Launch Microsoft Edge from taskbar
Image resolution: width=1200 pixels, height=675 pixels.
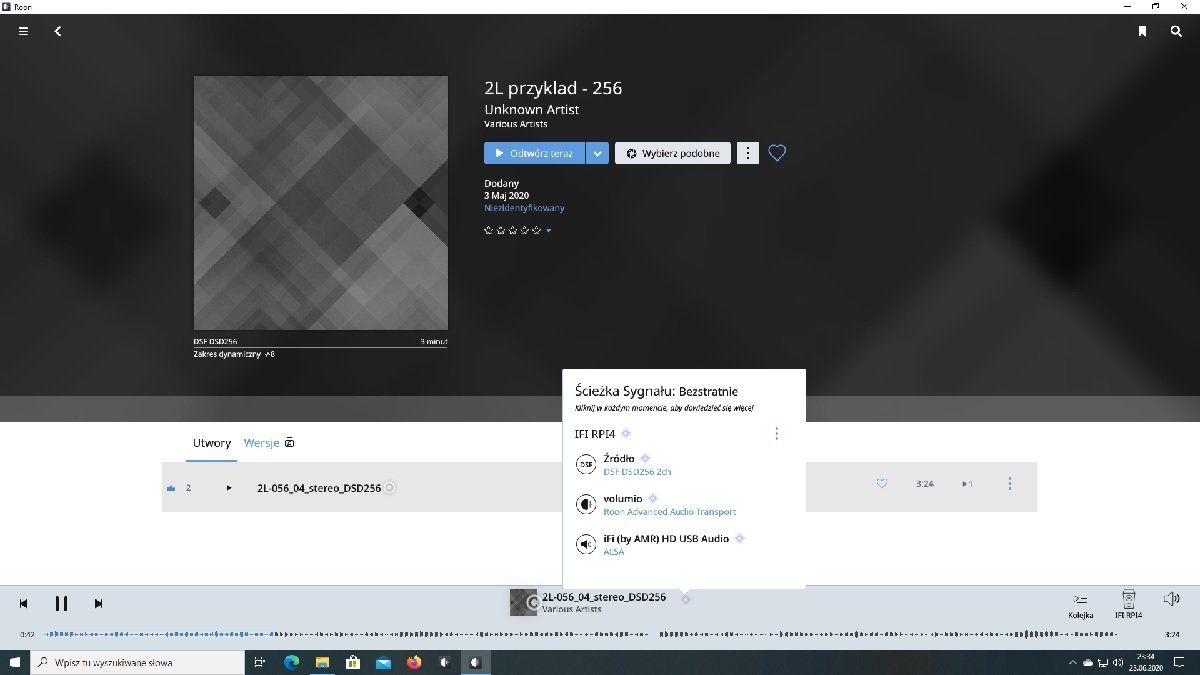(x=292, y=662)
